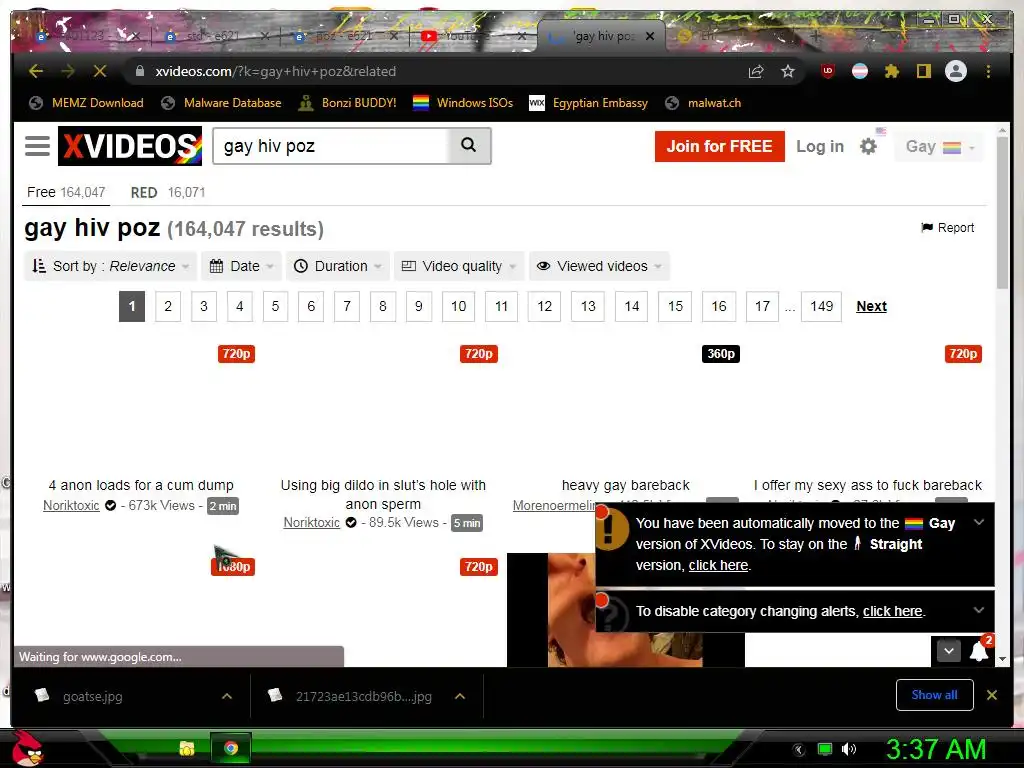The width and height of the screenshot is (1024, 768).
Task: Open the Viewed videos dropdown
Action: (599, 266)
